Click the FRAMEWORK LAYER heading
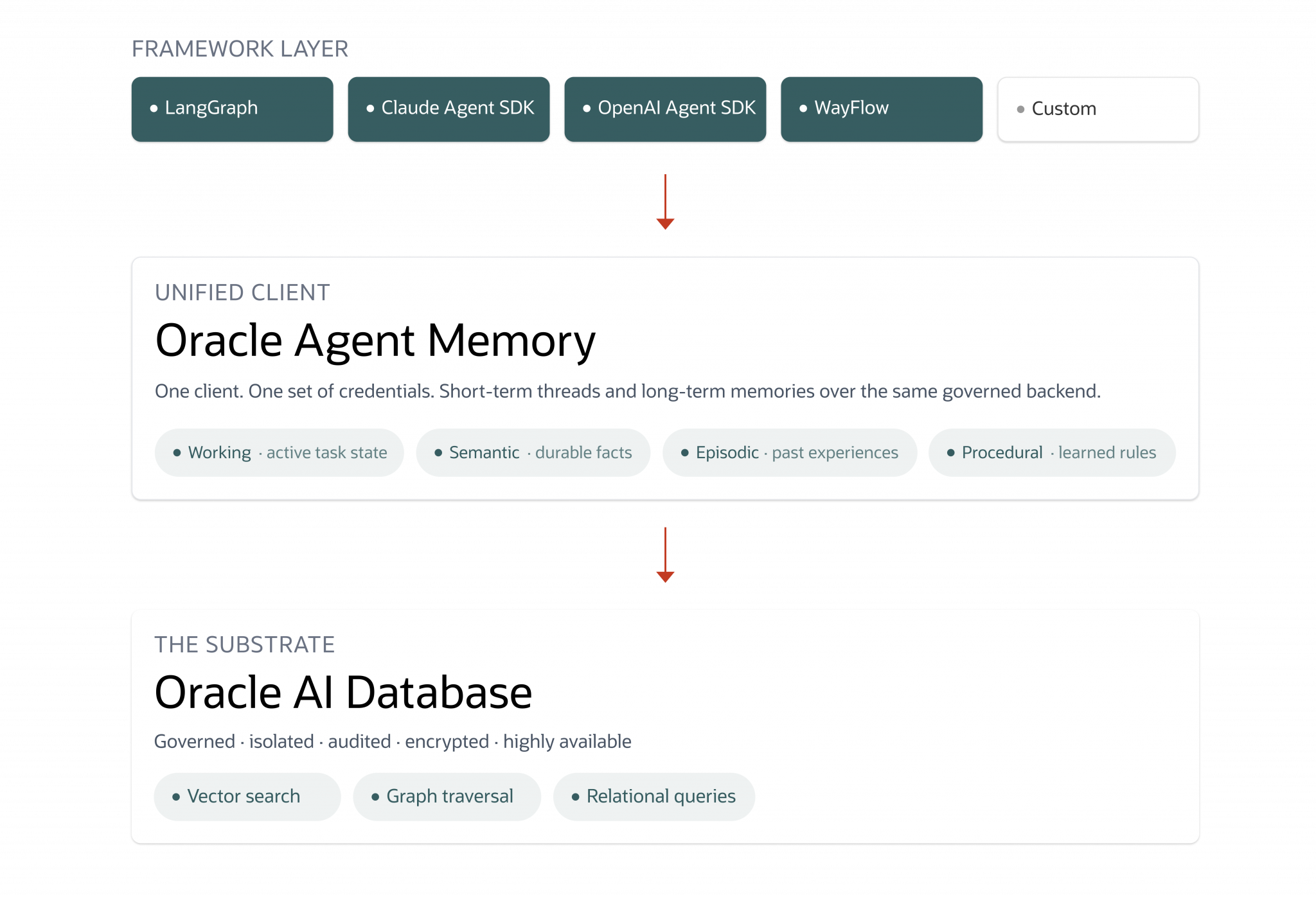 pyautogui.click(x=240, y=49)
